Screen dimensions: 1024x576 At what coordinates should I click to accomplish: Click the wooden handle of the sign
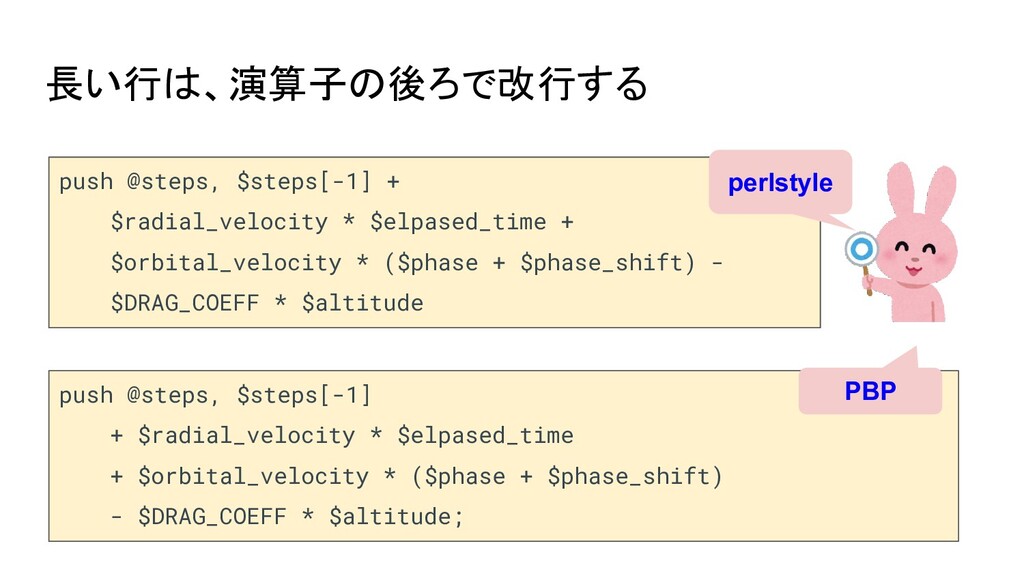867,281
